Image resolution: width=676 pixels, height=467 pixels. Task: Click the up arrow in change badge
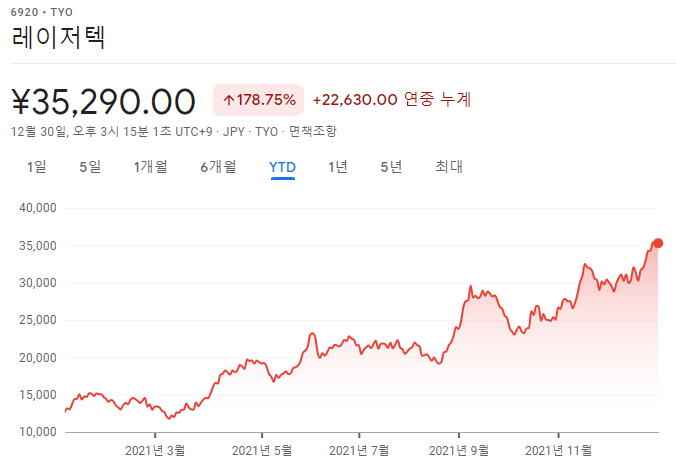(228, 100)
